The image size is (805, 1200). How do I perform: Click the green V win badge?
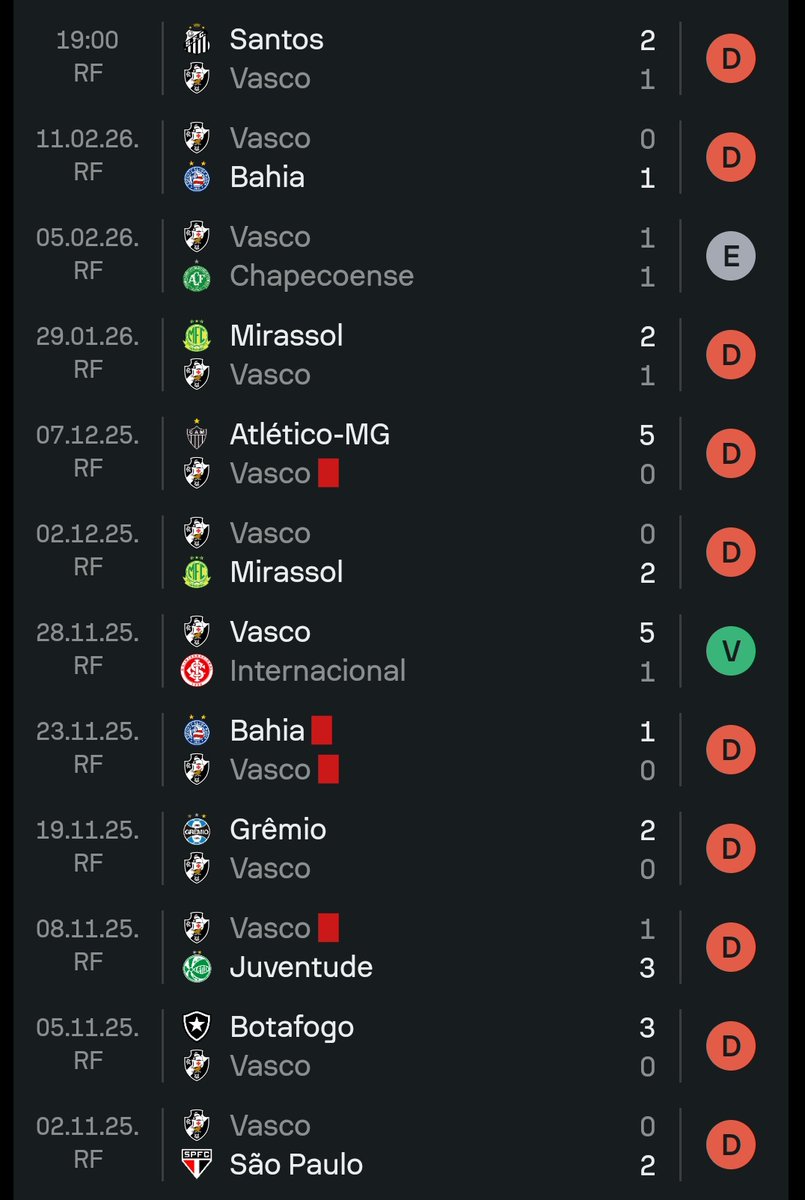click(731, 651)
